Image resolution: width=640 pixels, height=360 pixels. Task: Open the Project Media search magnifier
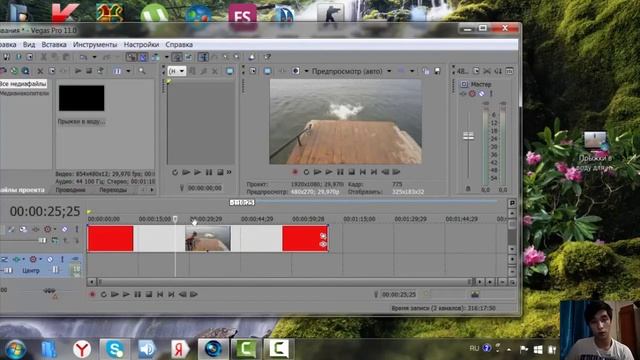[x=142, y=71]
